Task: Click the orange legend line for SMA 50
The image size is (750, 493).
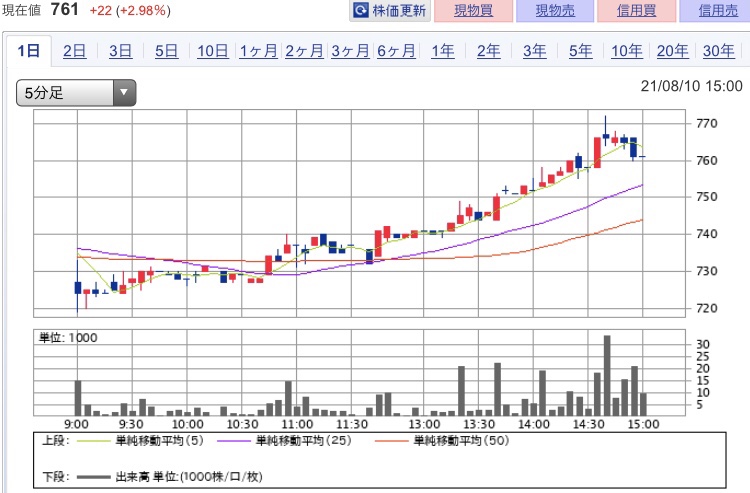Action: click(392, 441)
